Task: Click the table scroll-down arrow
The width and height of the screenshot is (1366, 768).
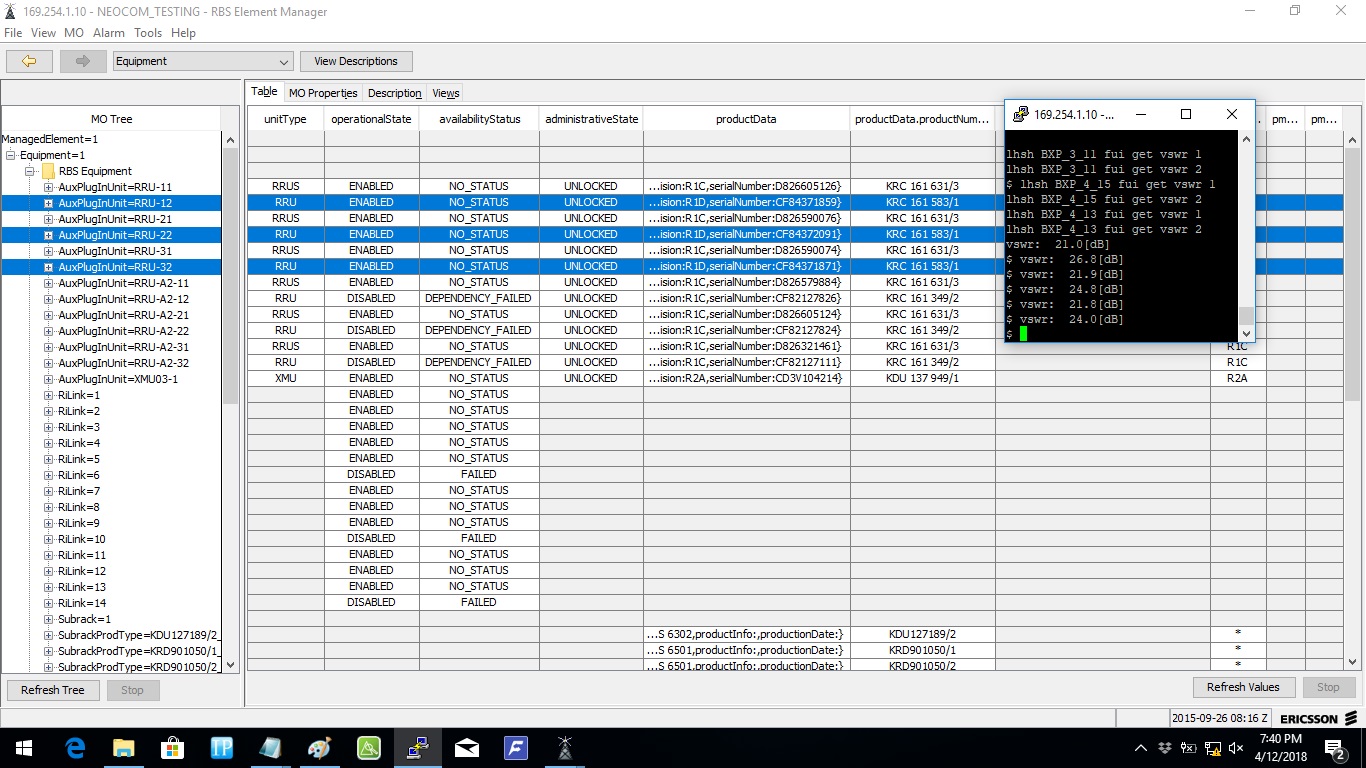Action: coord(1354,661)
